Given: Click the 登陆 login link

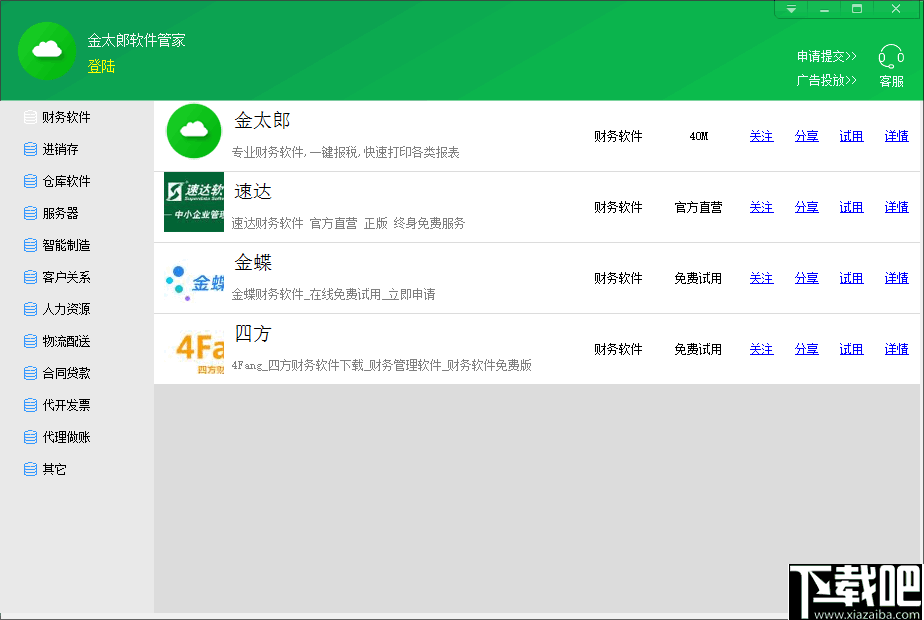Looking at the screenshot, I should click(100, 66).
